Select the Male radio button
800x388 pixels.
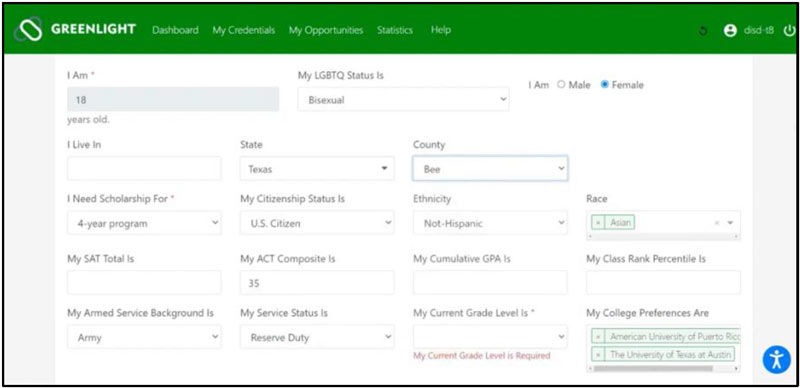pyautogui.click(x=561, y=85)
